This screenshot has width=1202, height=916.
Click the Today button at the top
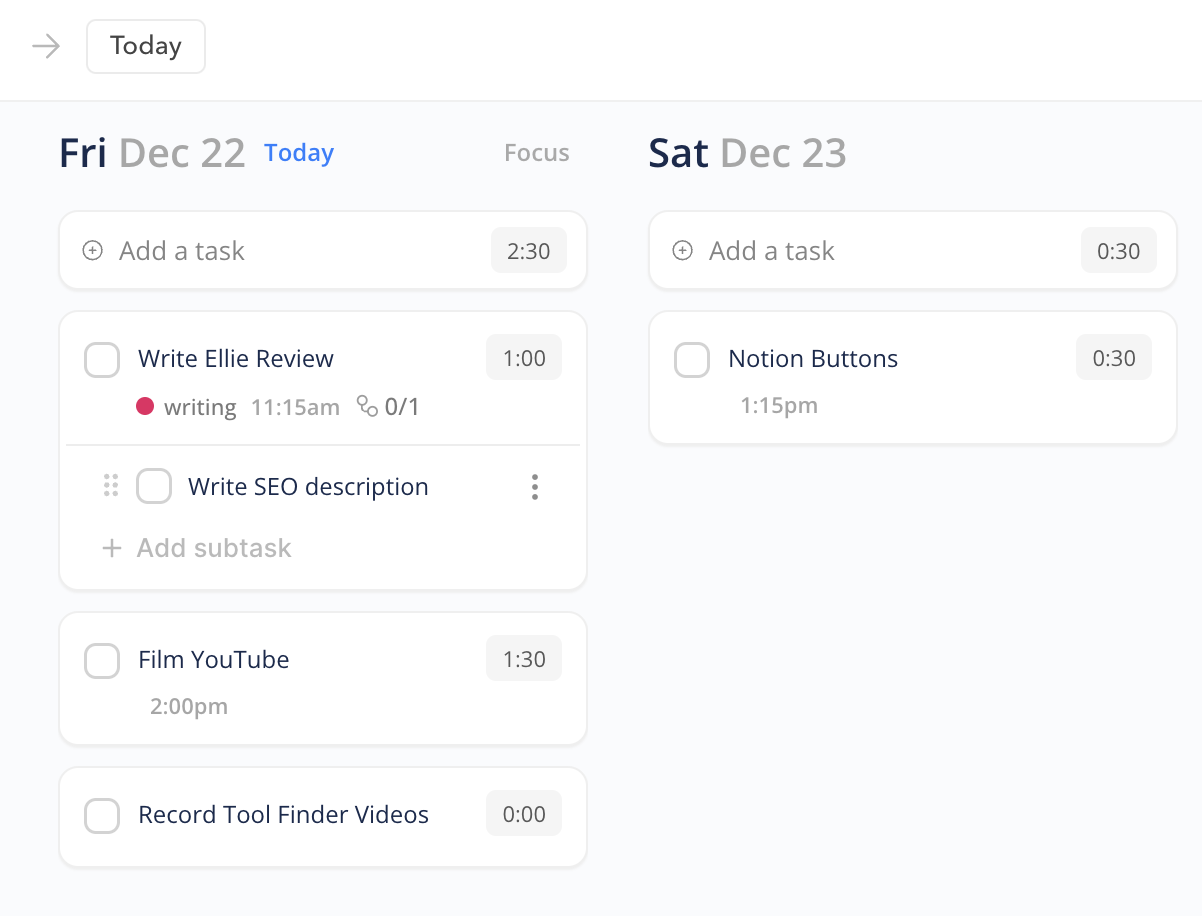145,45
